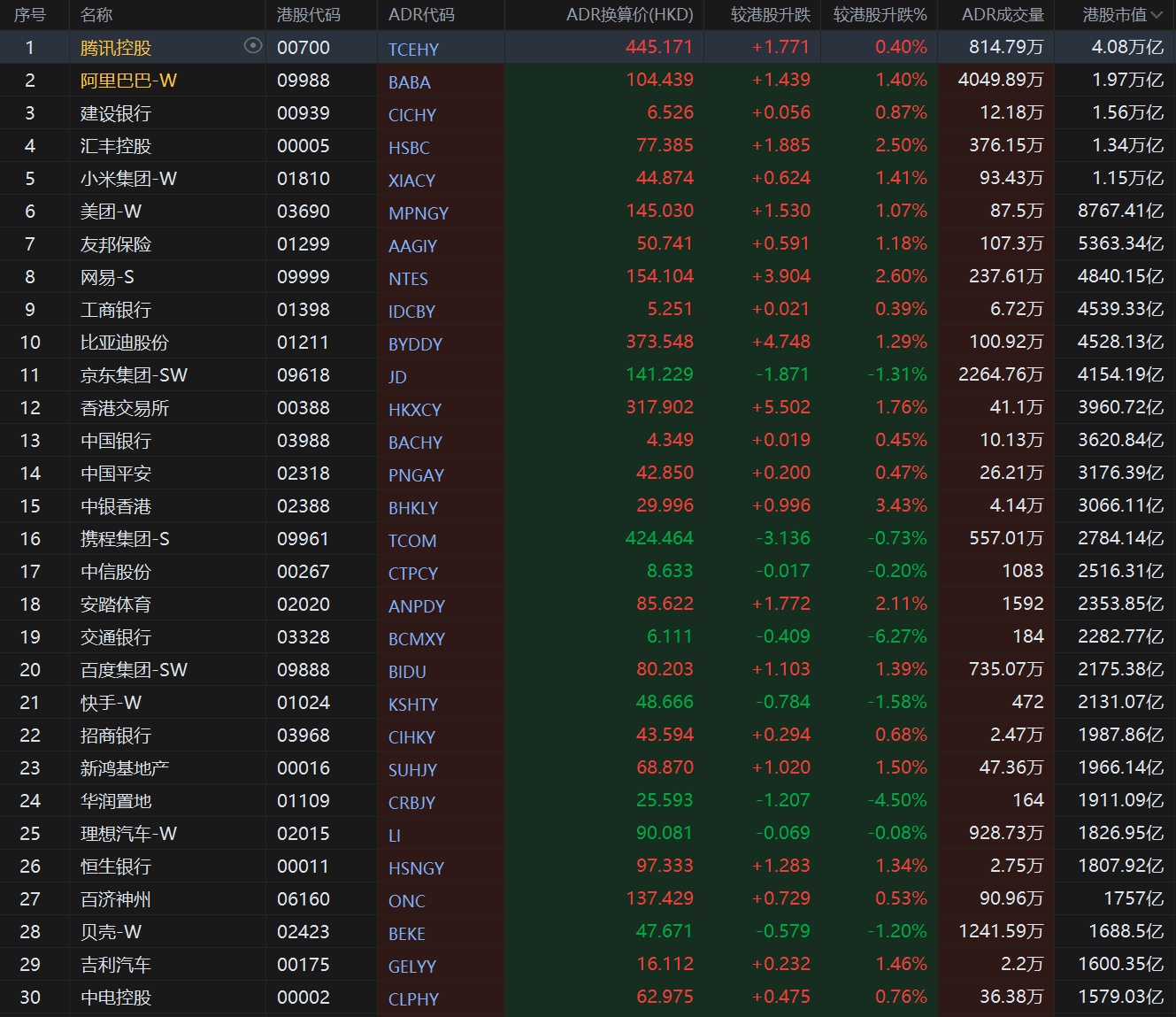Click the market cap 1.15万亿
Viewport: 1176px width, 1017px height.
[1127, 178]
